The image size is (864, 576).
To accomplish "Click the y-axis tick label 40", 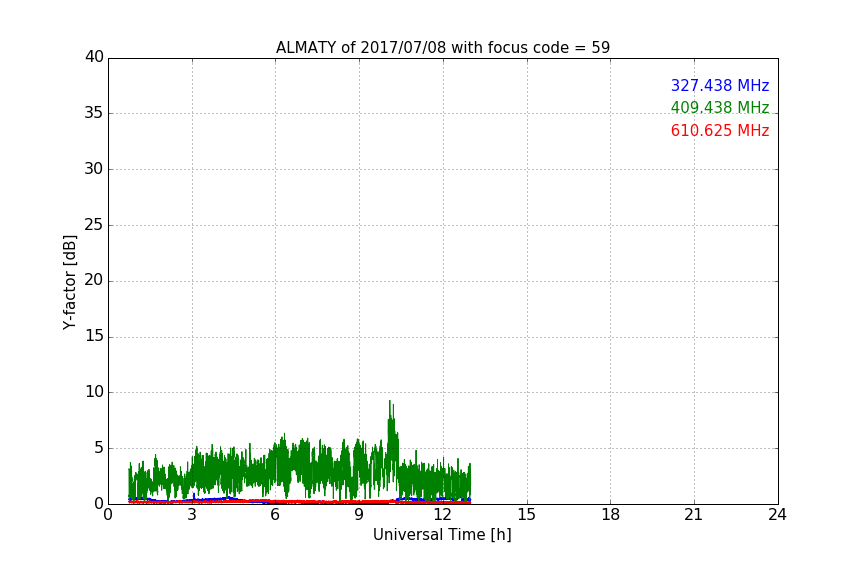I will (x=94, y=57).
